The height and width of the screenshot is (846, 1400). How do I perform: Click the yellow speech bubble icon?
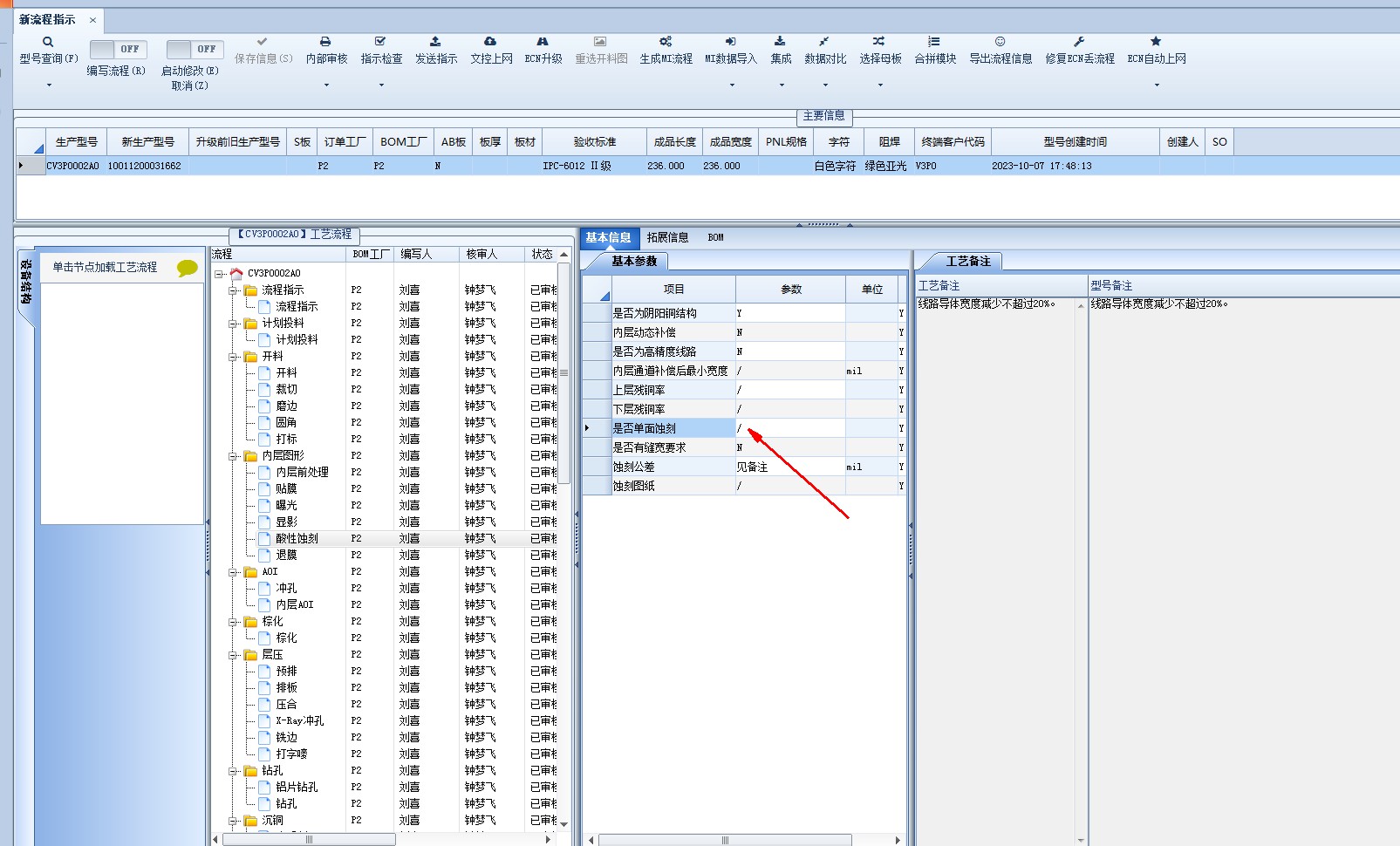[x=187, y=268]
